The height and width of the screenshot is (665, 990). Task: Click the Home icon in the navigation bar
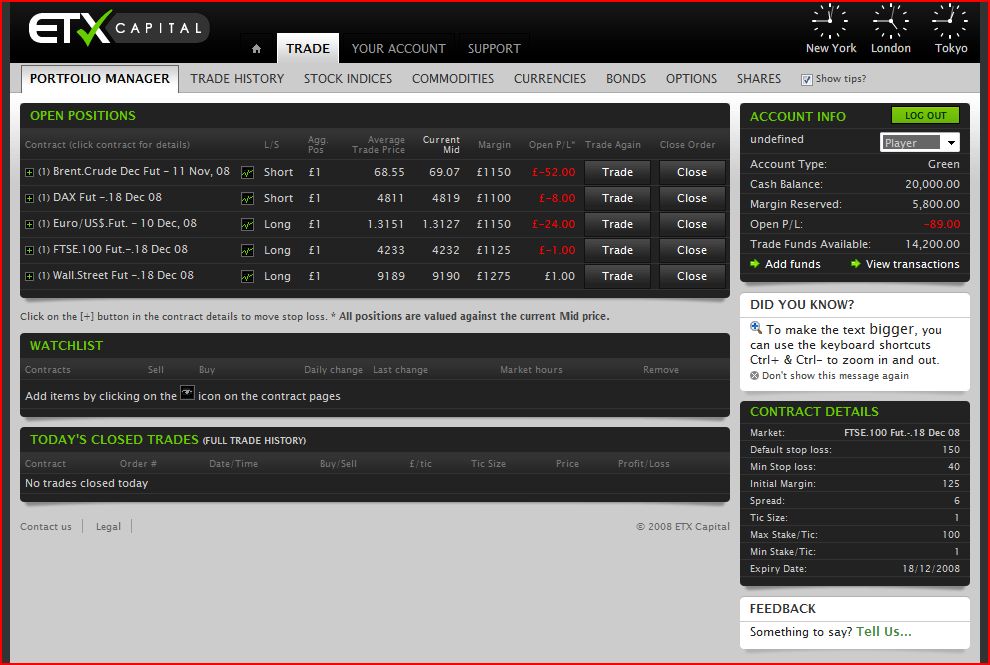coord(257,49)
